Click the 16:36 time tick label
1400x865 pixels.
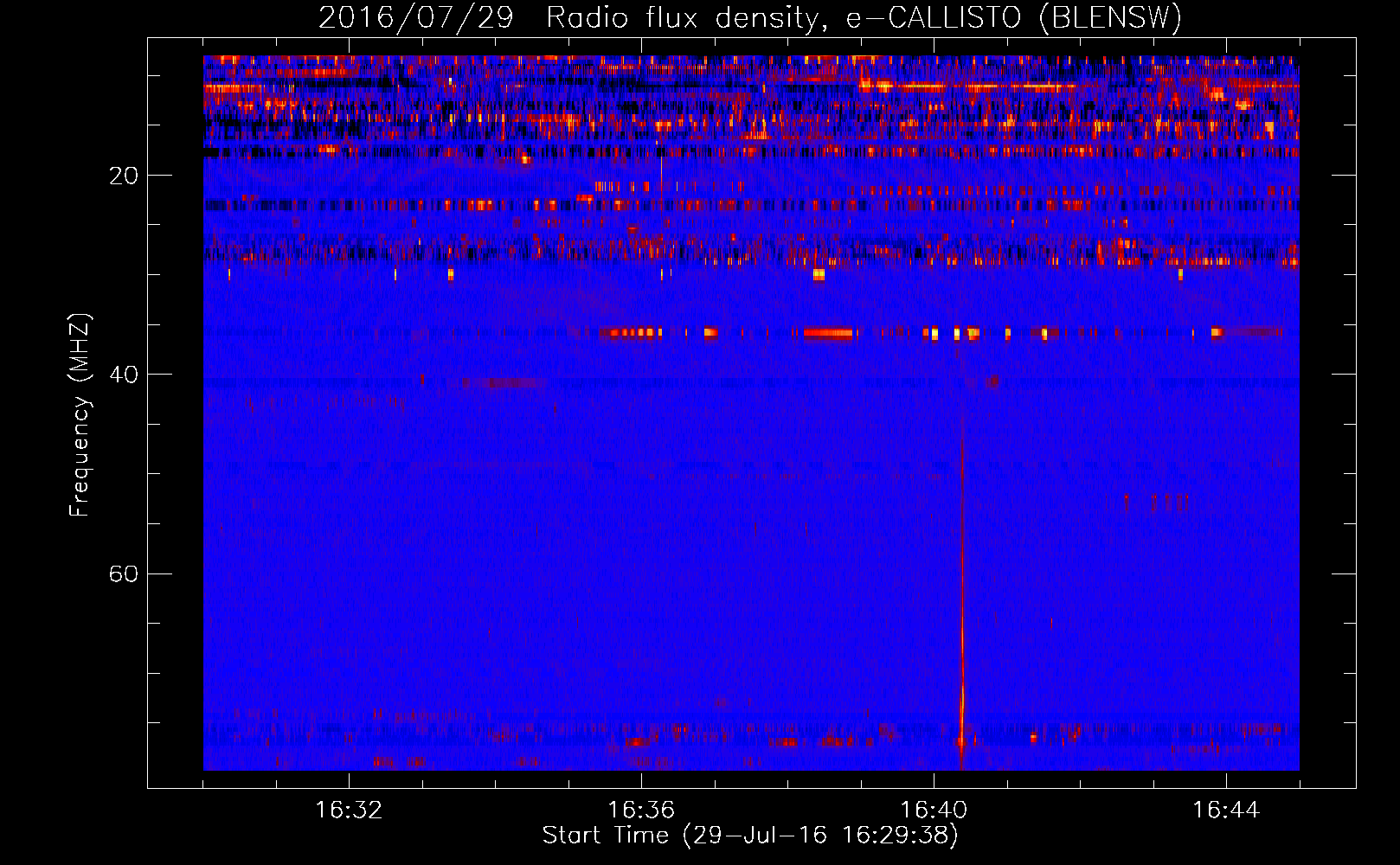pos(641,811)
